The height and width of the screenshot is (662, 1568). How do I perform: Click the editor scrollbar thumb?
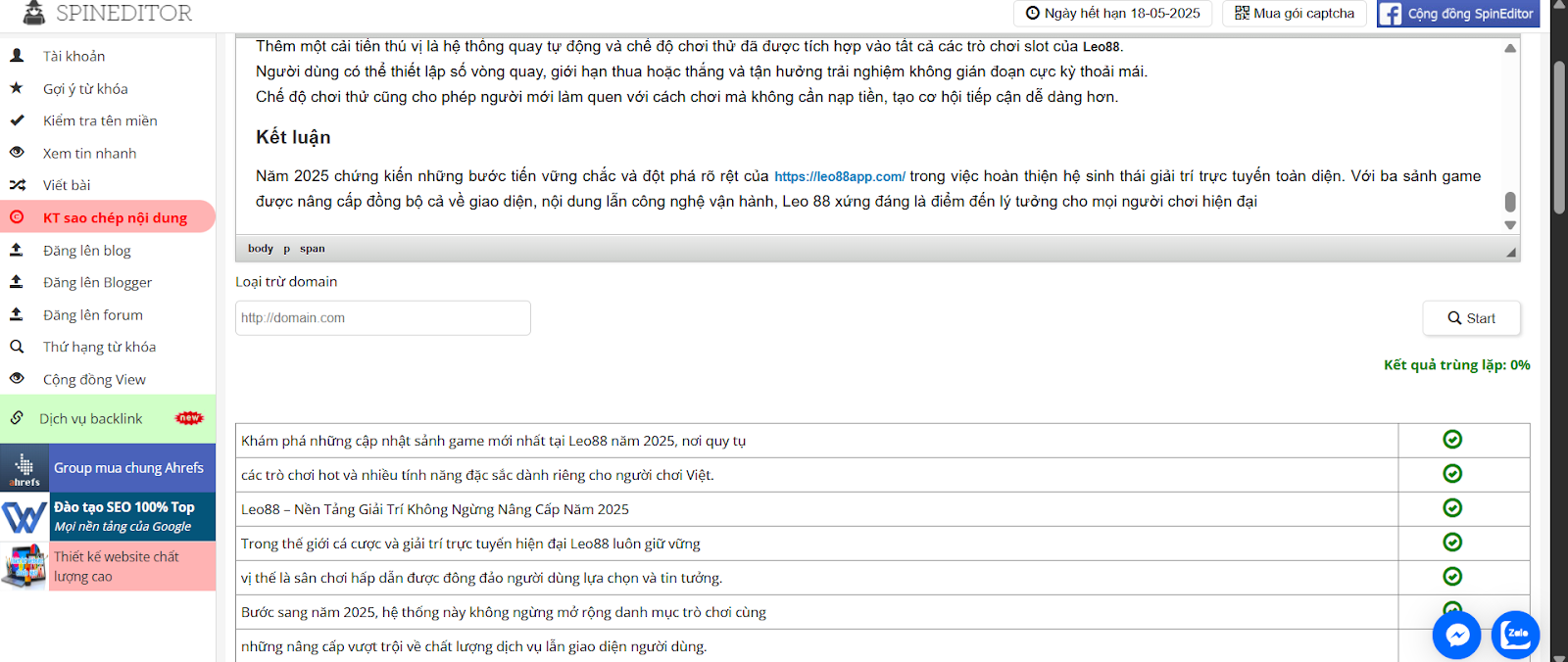coord(1510,201)
